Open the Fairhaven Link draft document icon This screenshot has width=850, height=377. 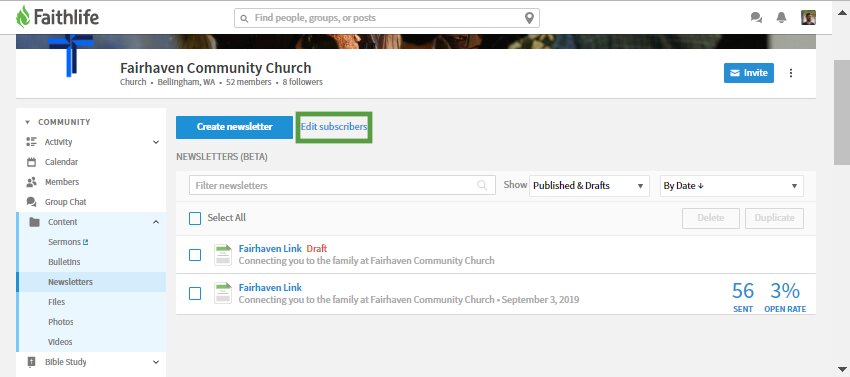(223, 255)
